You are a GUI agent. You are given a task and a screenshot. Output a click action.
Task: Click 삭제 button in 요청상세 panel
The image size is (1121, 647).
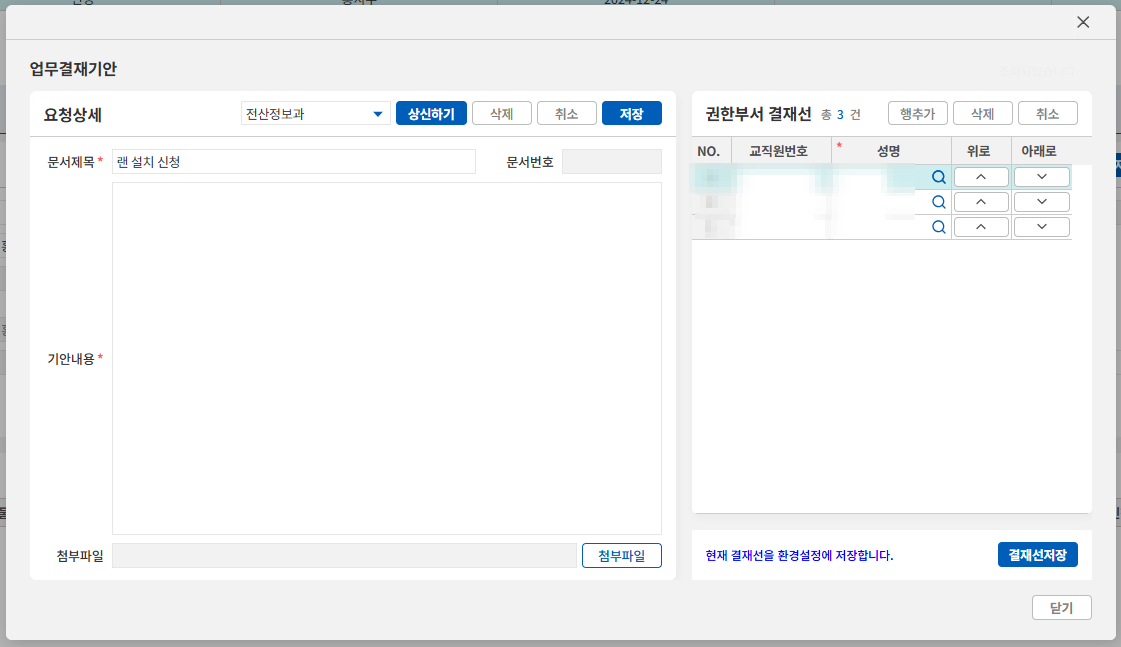501,114
